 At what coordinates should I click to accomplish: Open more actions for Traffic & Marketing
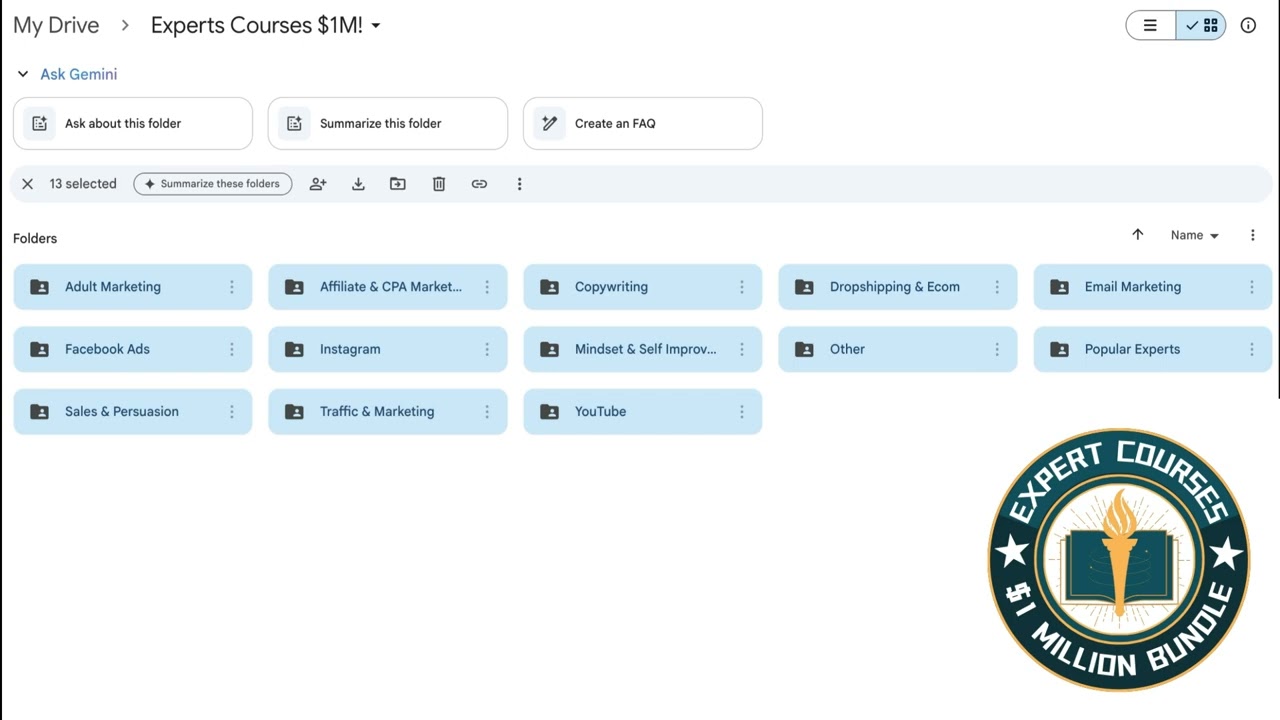pos(487,411)
